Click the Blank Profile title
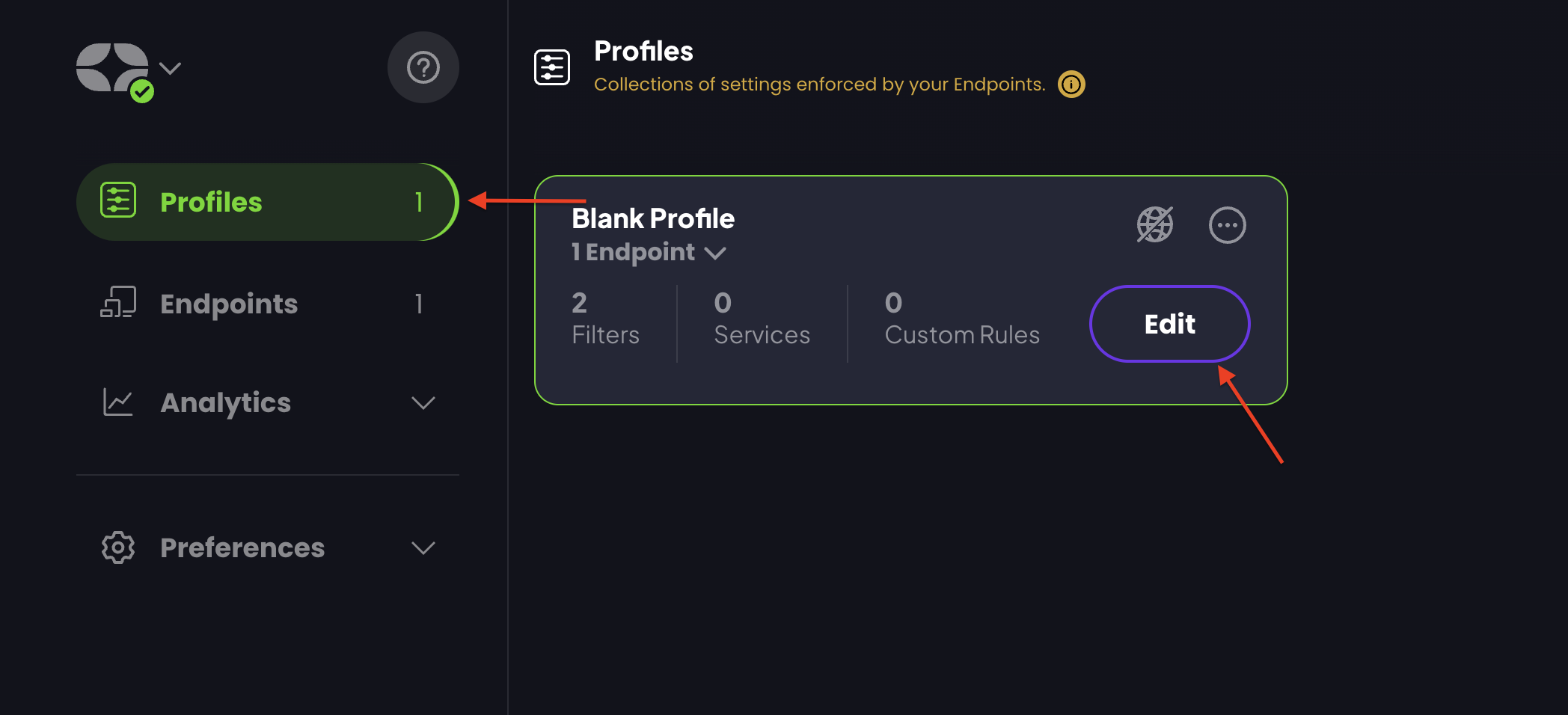The image size is (1568, 715). point(652,218)
